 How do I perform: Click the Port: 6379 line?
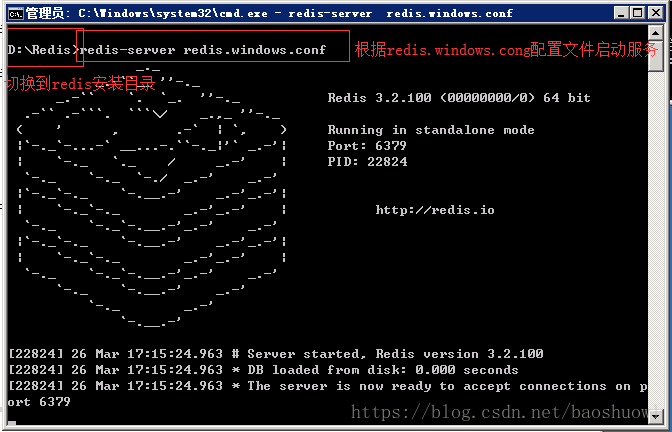point(367,146)
